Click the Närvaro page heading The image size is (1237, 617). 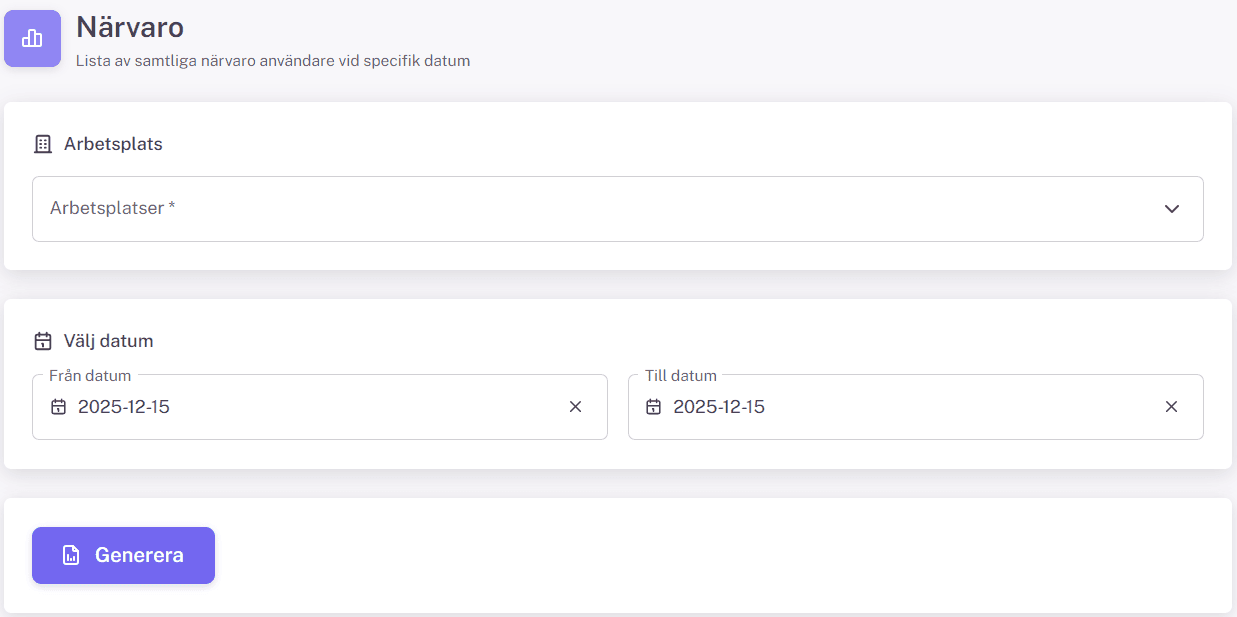click(x=130, y=27)
